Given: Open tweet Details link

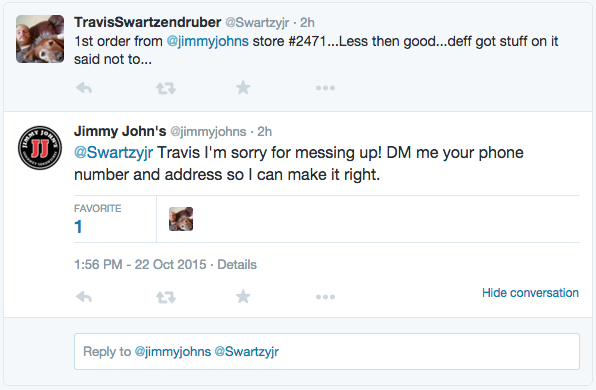Looking at the screenshot, I should click(x=237, y=265).
